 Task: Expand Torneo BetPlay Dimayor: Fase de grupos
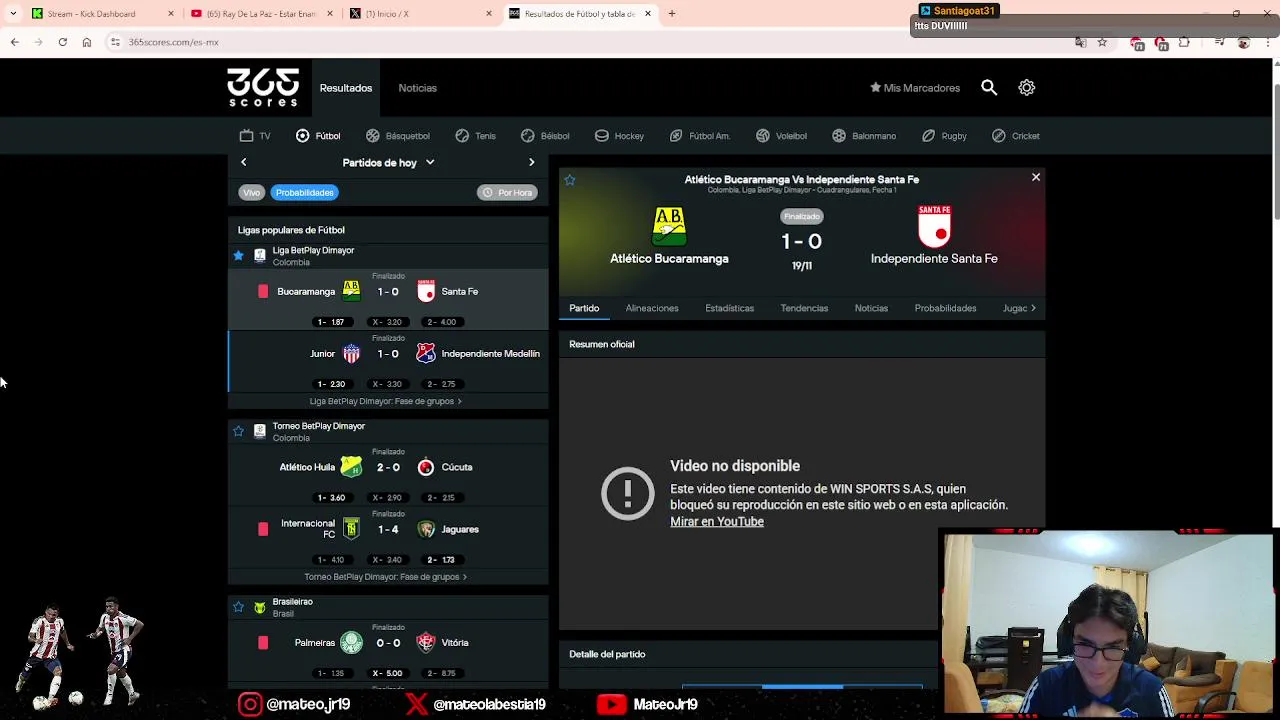(x=385, y=577)
